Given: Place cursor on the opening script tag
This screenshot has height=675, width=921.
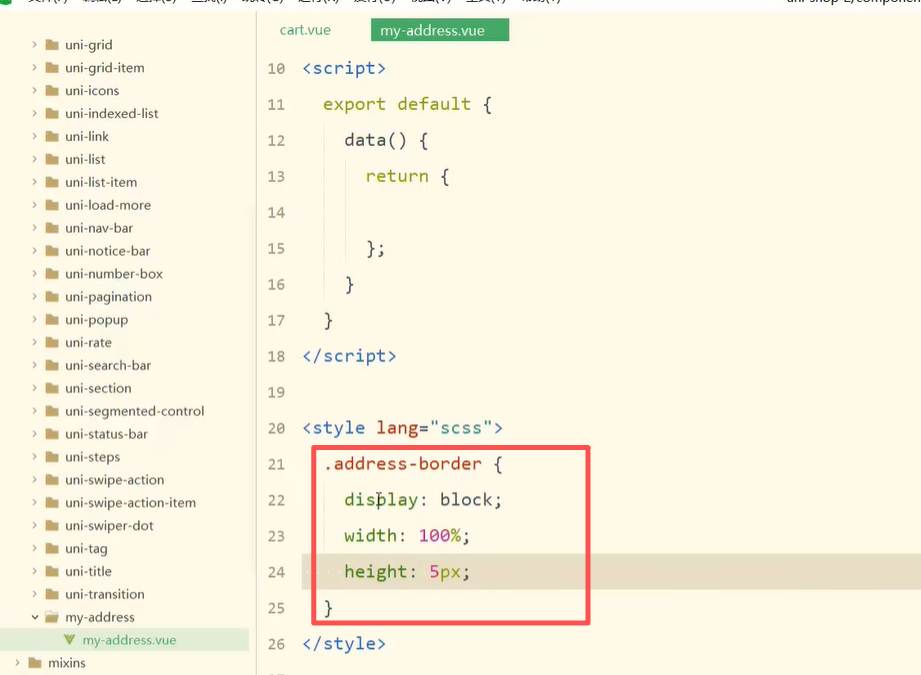Looking at the screenshot, I should (x=344, y=68).
